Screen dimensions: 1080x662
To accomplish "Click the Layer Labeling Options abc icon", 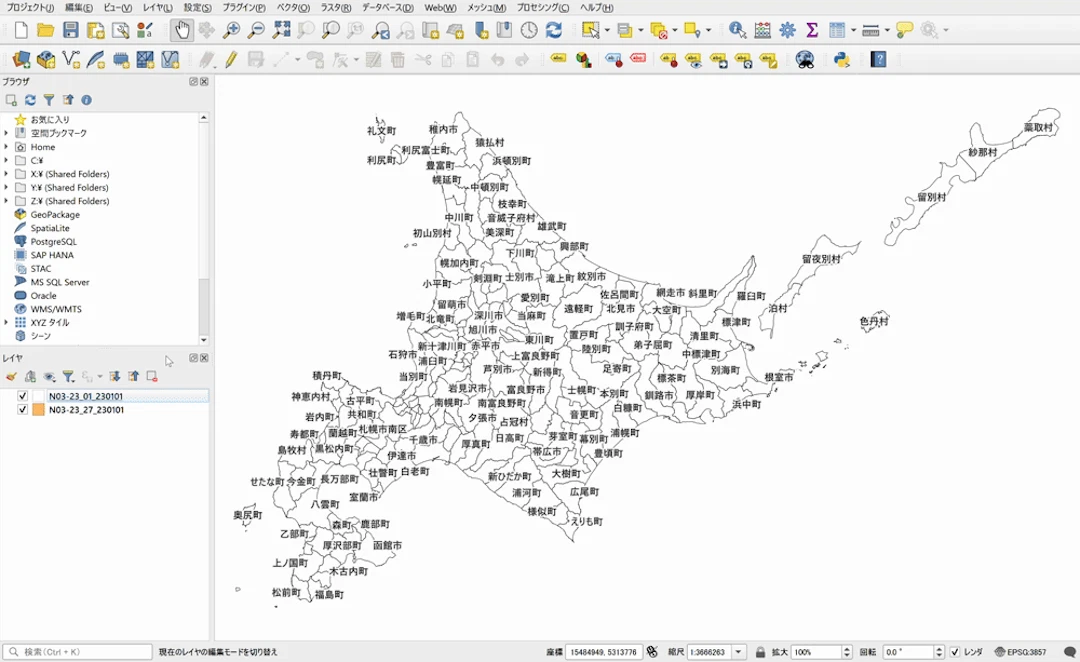I will pos(559,60).
